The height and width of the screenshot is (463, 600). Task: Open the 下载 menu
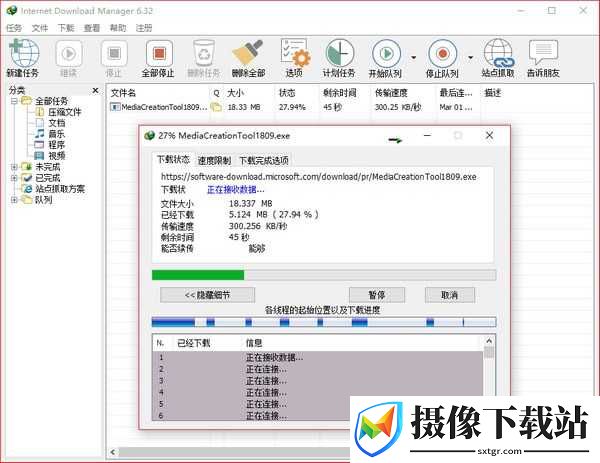(66, 28)
